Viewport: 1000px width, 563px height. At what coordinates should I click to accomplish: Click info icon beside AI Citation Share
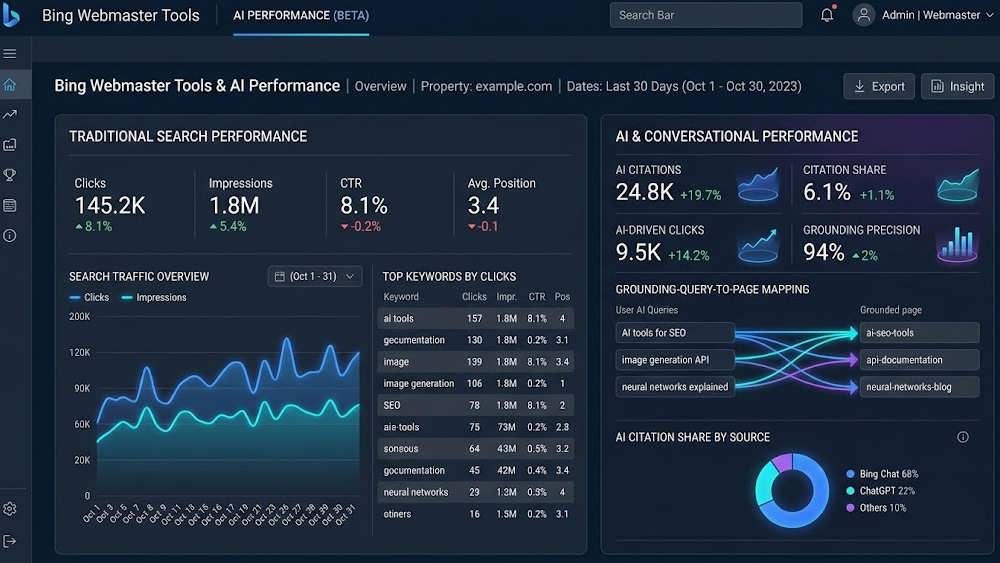[x=963, y=437]
